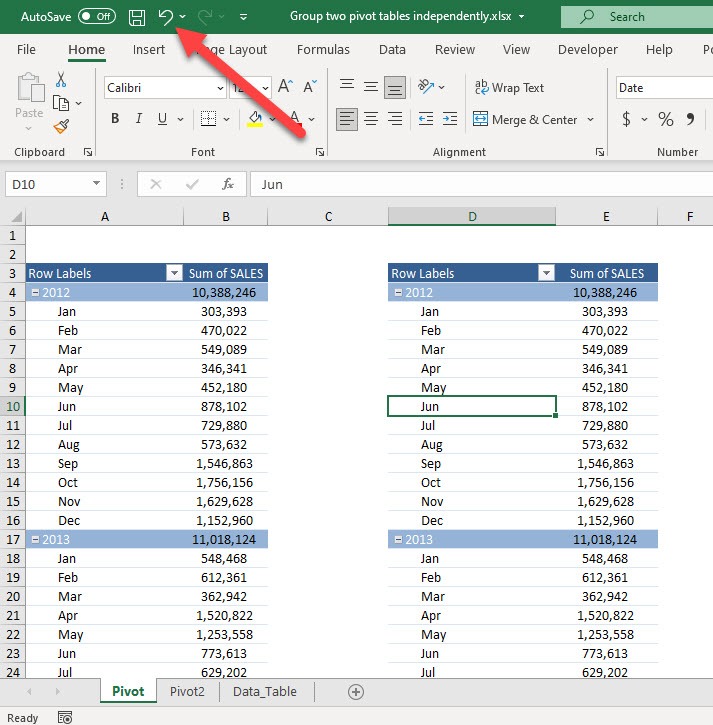Switch to the Data_Table sheet tab
Screen dimensions: 713x725
[x=264, y=691]
